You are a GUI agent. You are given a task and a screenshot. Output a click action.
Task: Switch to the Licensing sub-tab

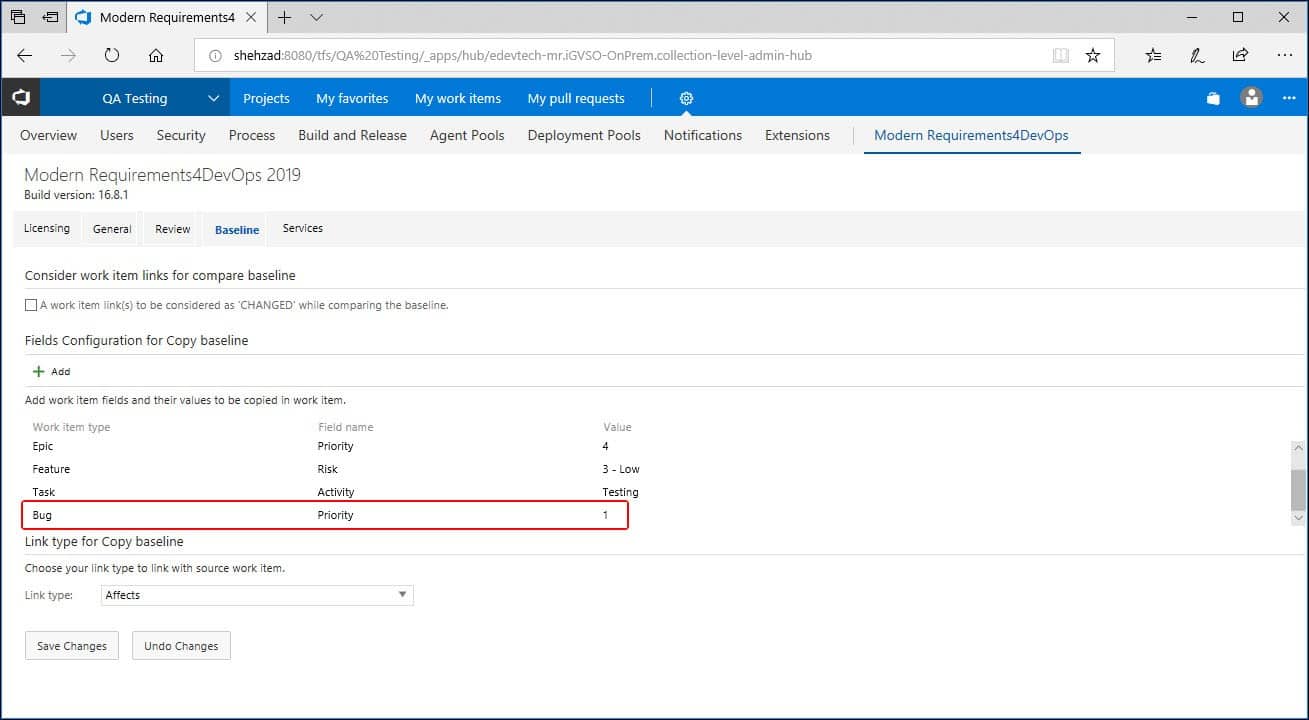(x=47, y=228)
